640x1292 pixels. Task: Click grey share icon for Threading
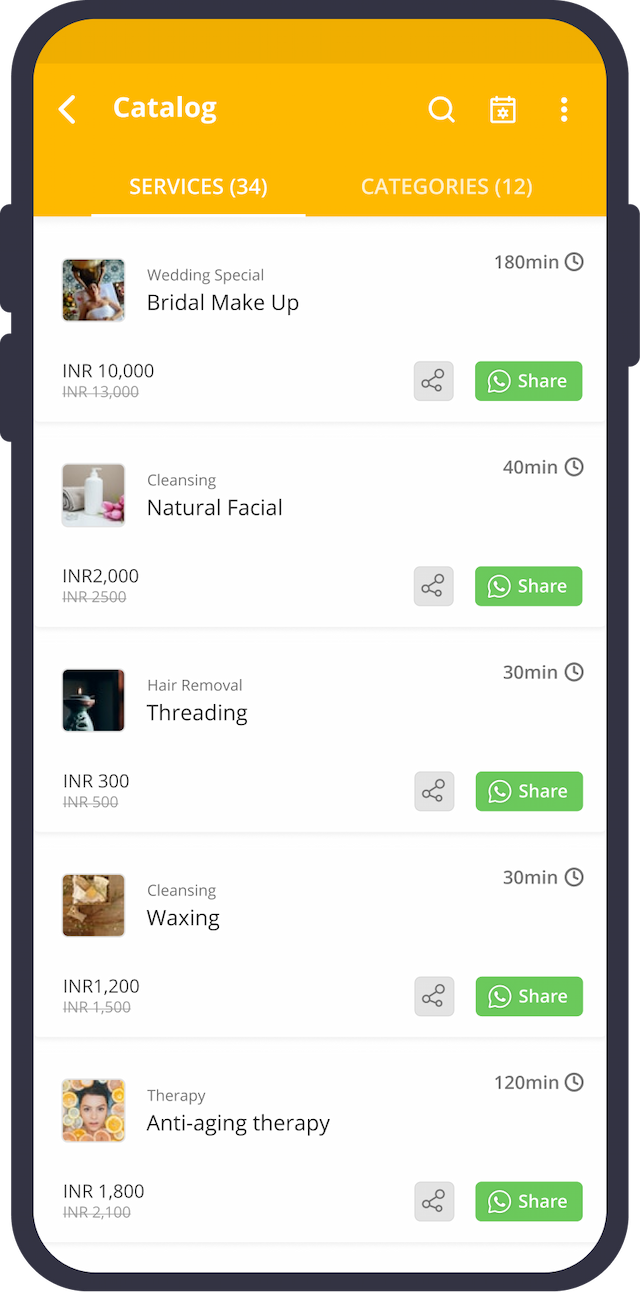point(434,791)
